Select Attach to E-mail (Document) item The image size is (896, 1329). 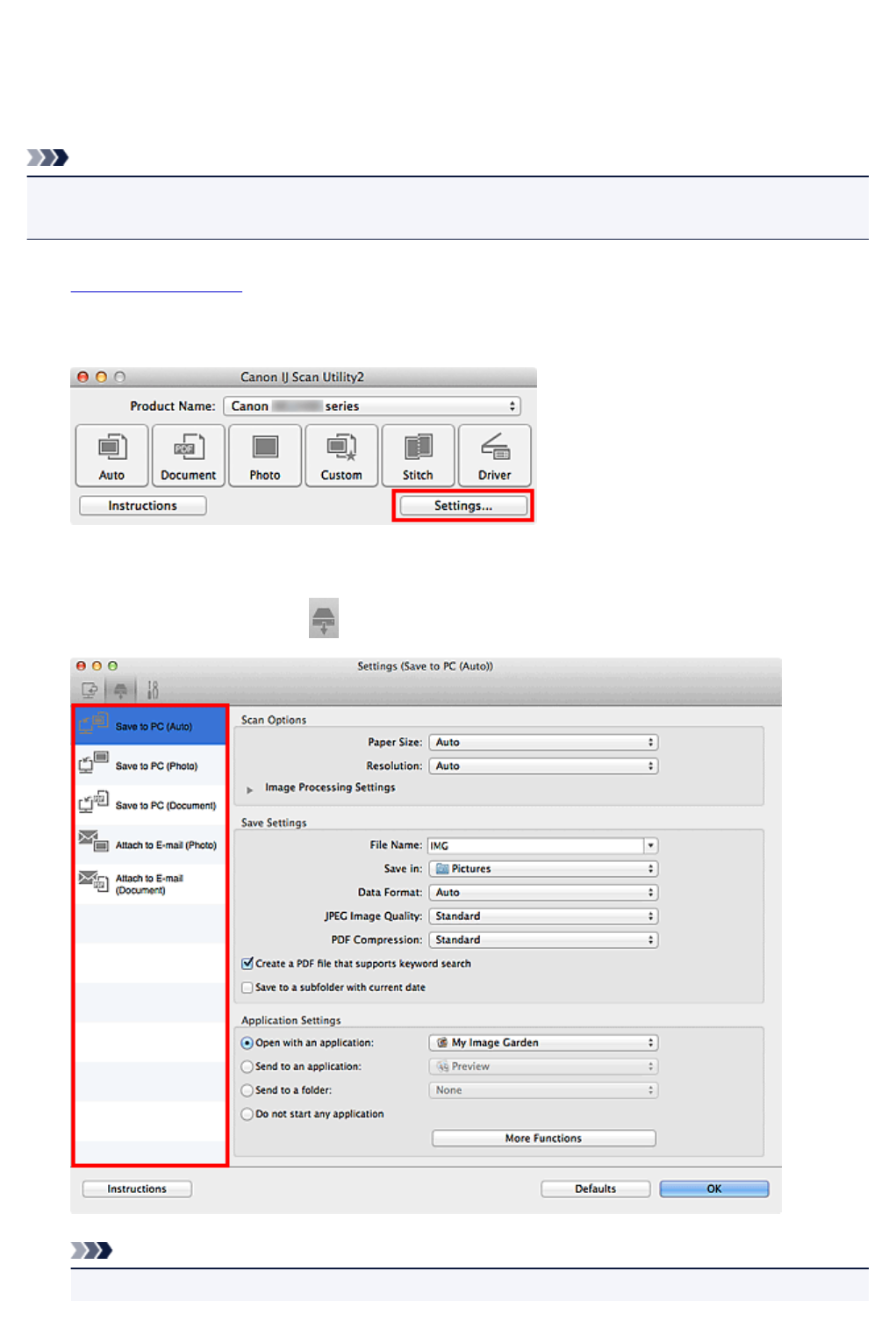(150, 884)
